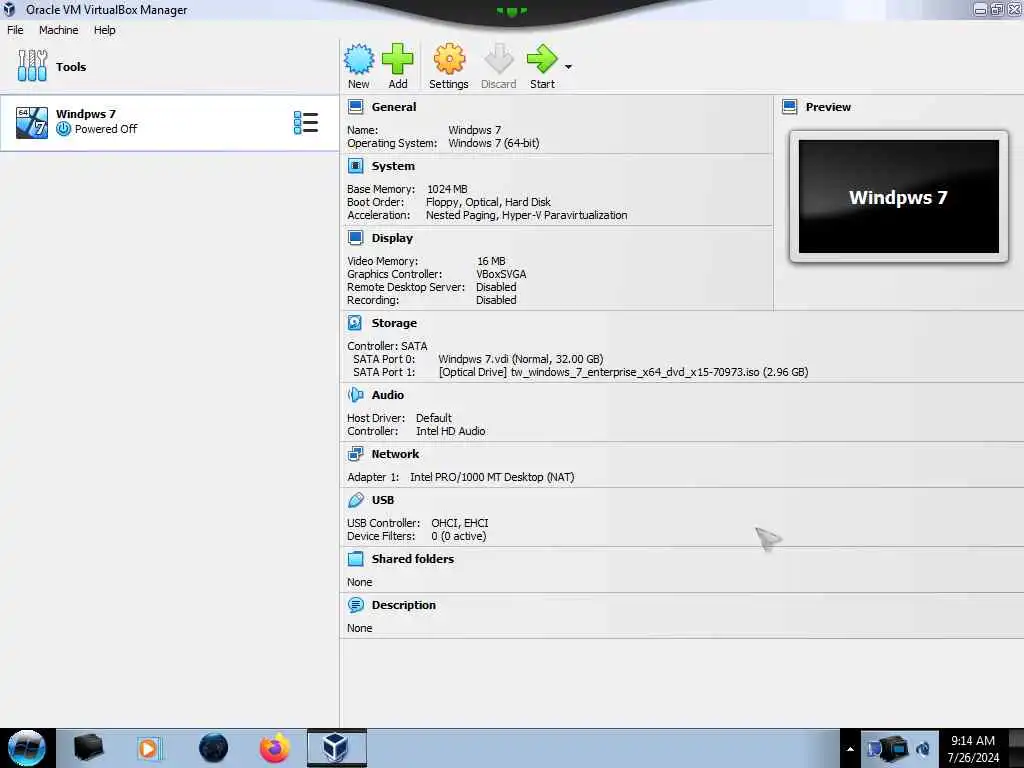Open the Shared folders heading link
Viewport: 1024px width, 768px height.
coord(413,559)
